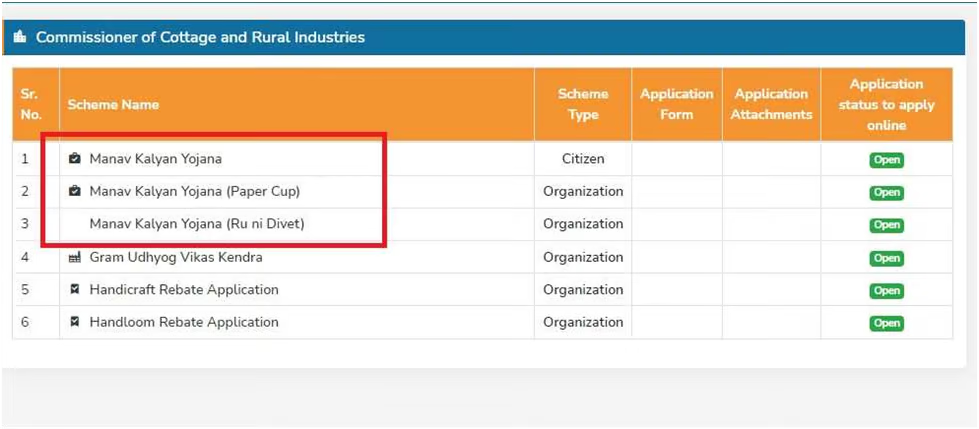Click the building icon in the Commissioner header
Viewport: 979px width, 429px height.
coord(21,37)
